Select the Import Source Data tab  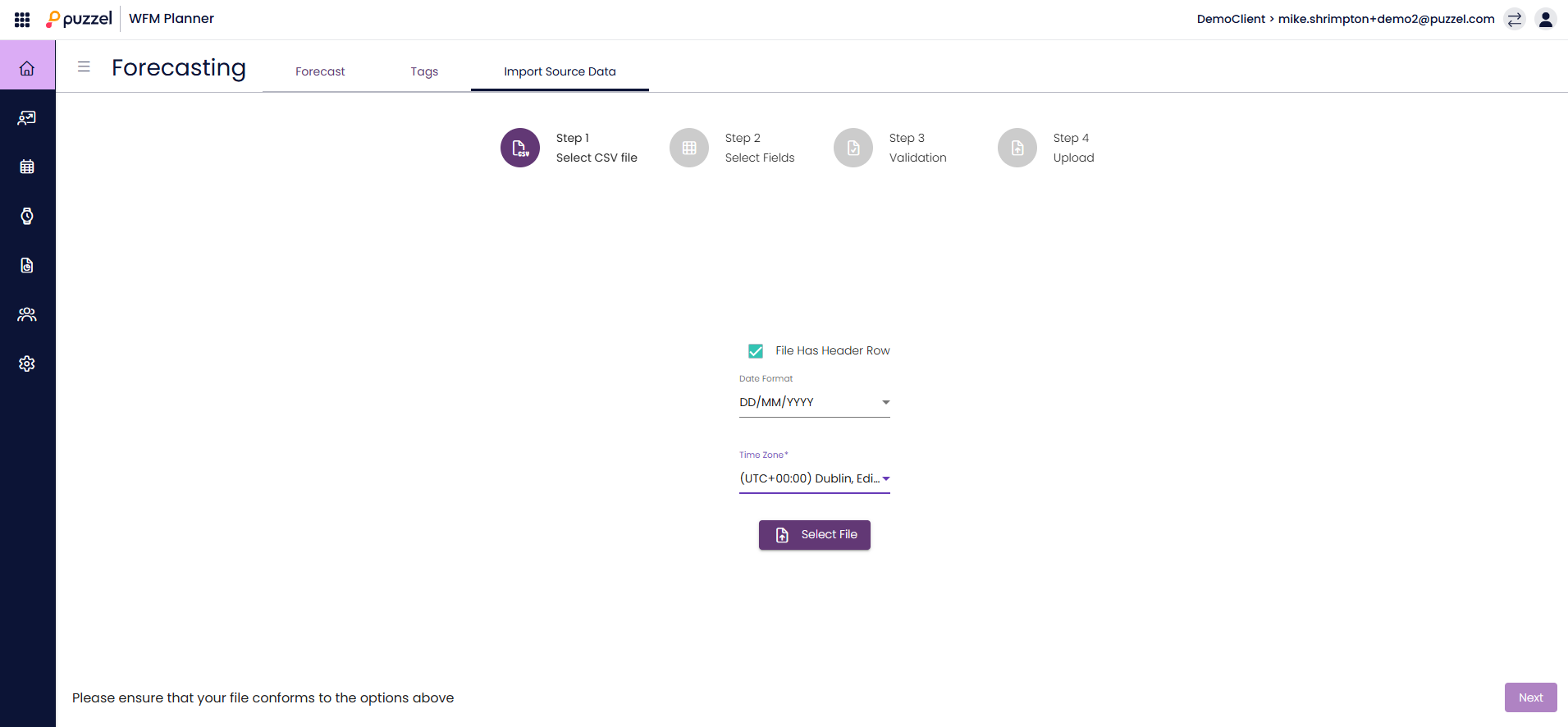point(560,71)
